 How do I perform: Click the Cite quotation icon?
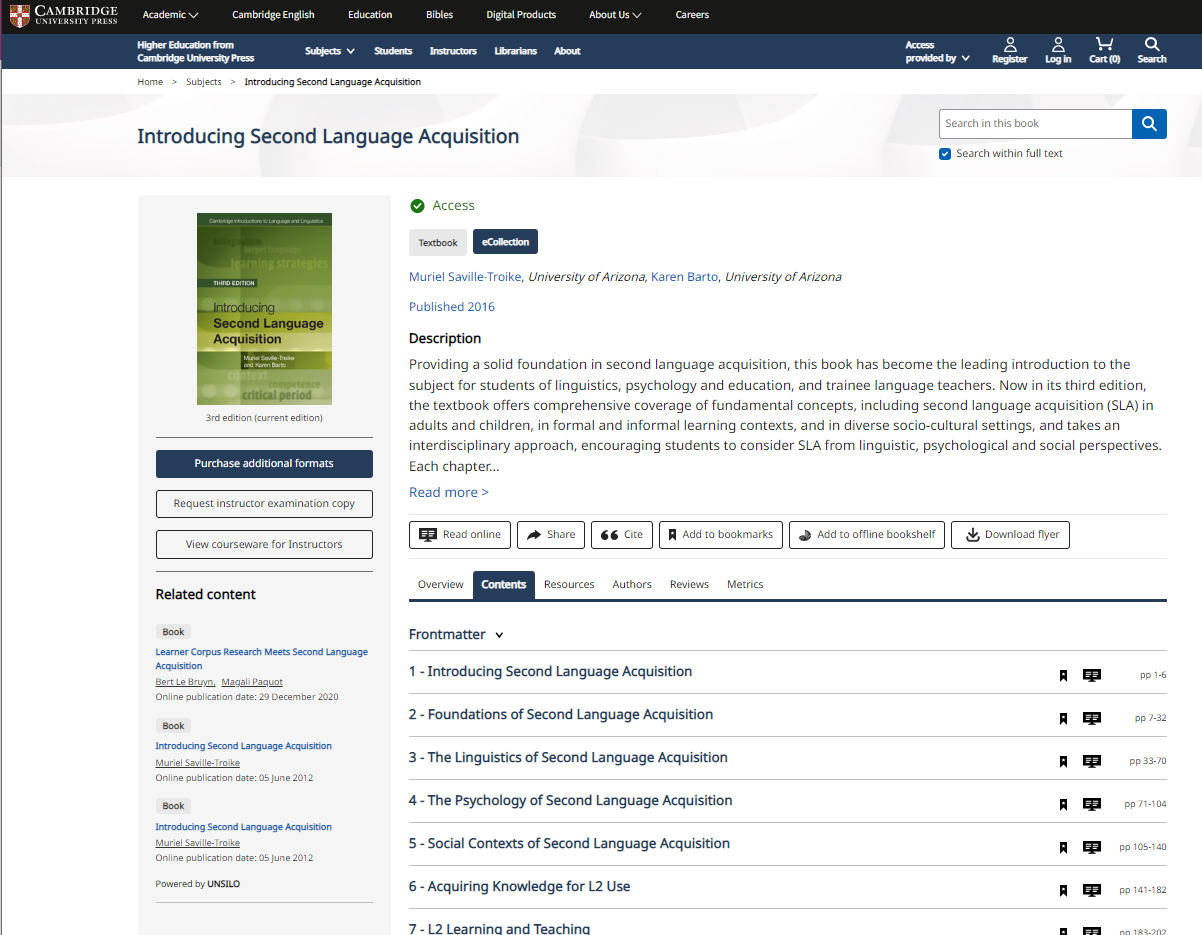coord(610,534)
